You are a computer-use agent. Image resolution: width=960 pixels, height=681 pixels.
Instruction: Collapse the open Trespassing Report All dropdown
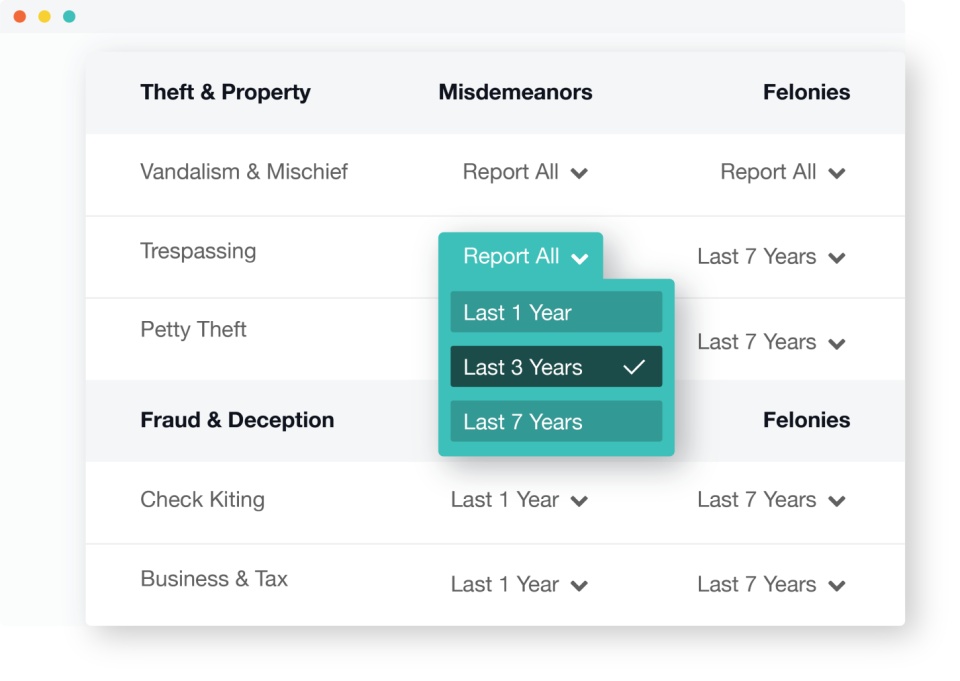(x=521, y=256)
